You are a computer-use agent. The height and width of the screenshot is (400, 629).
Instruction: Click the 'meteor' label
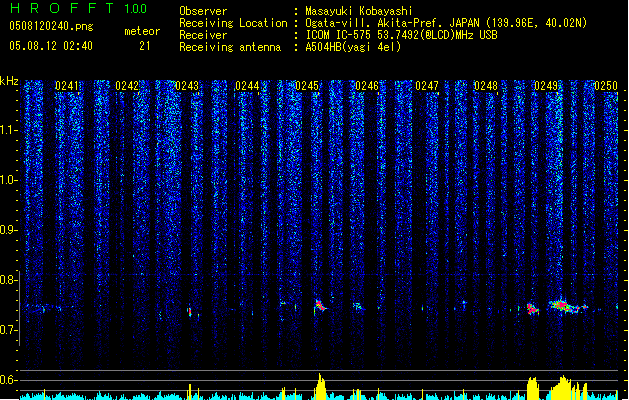(x=142, y=31)
